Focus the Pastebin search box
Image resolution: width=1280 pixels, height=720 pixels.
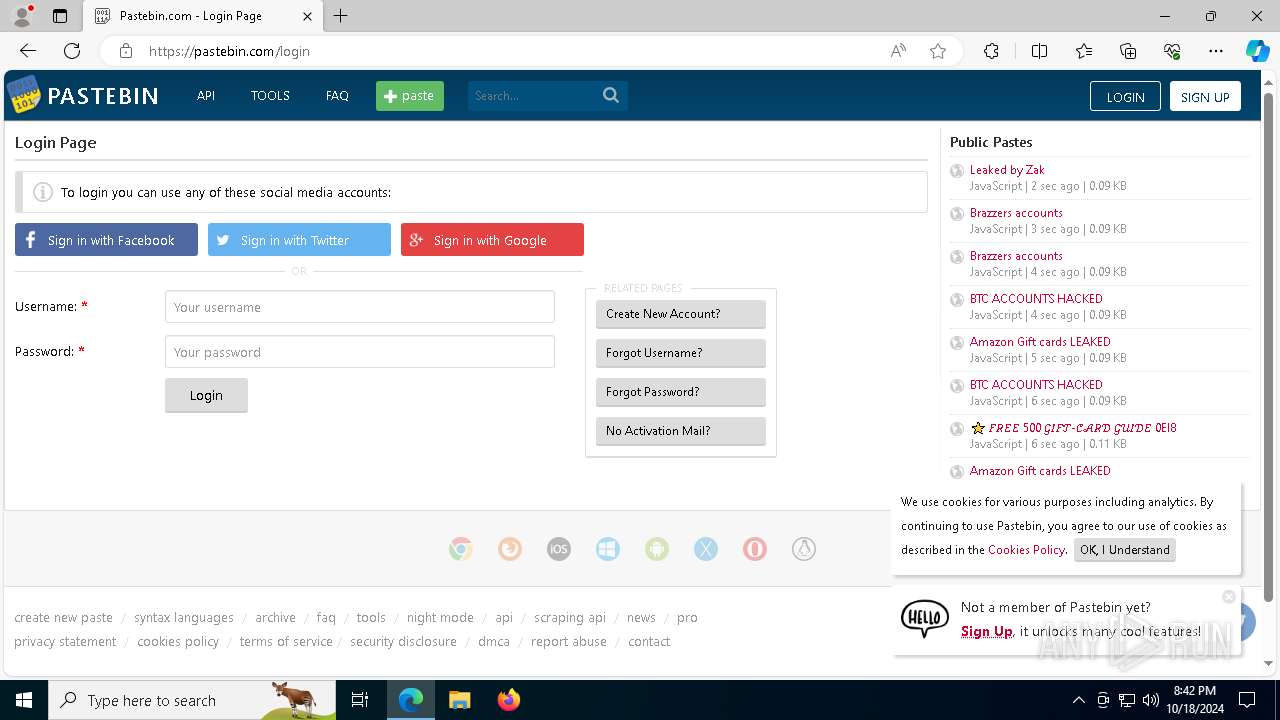533,96
